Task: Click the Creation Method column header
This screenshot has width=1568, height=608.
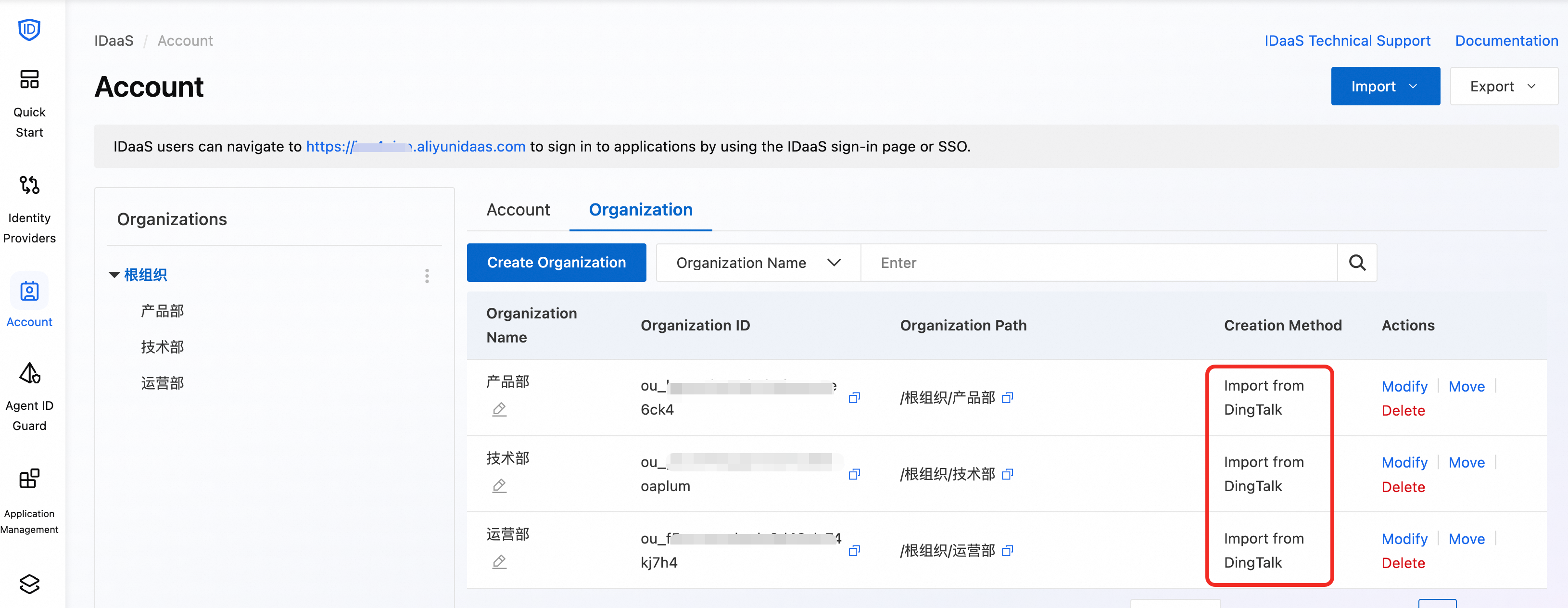Action: (1282, 326)
